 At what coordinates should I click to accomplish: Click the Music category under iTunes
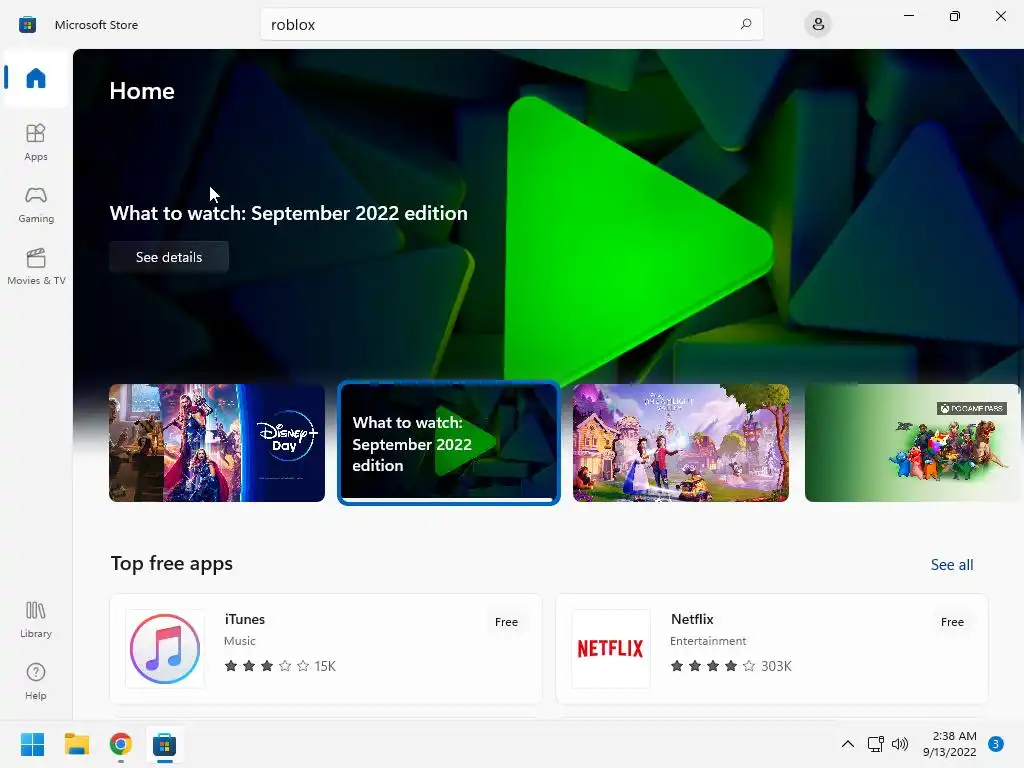coord(240,641)
